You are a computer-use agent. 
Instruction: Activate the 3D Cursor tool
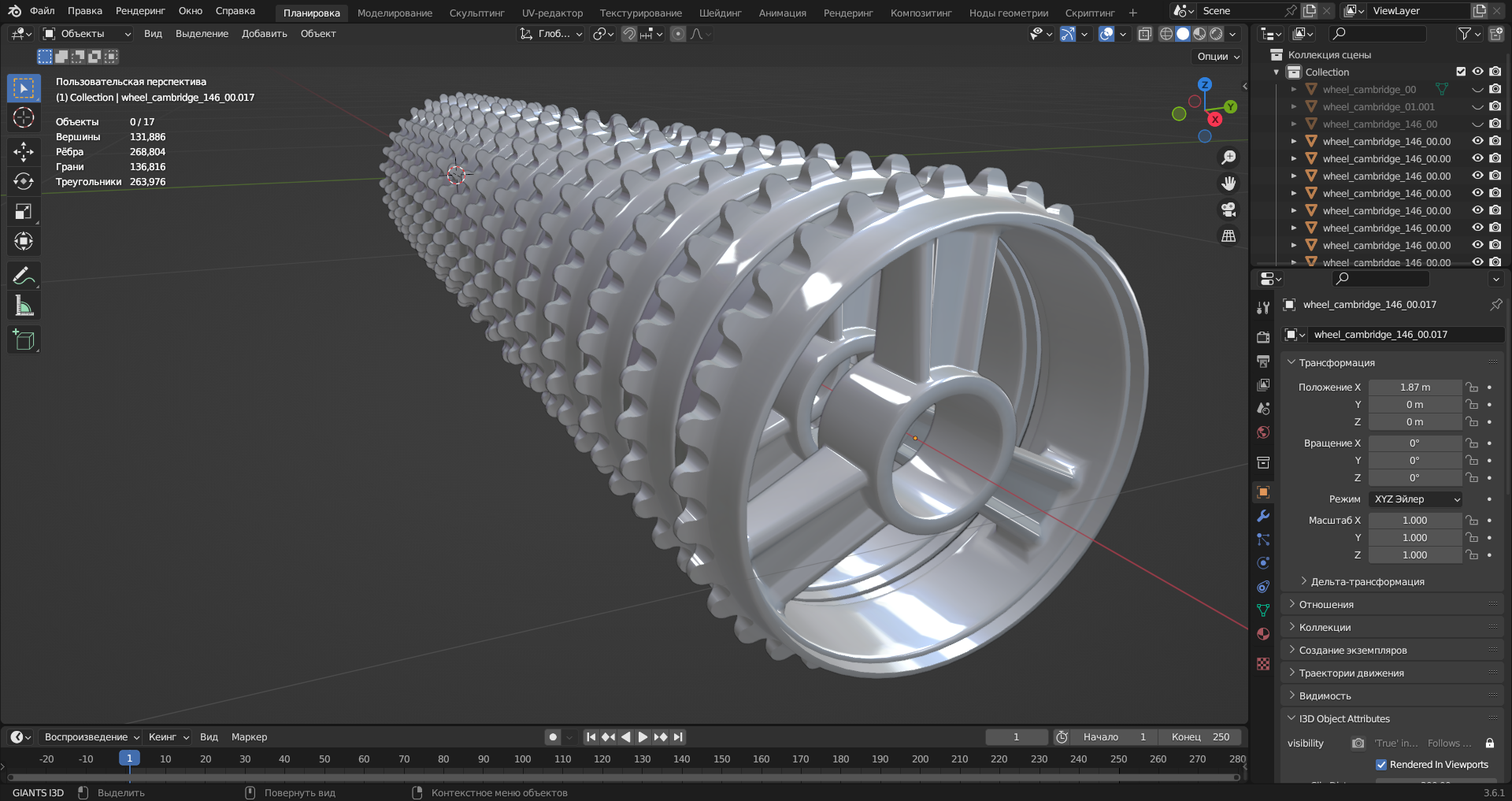tap(24, 118)
